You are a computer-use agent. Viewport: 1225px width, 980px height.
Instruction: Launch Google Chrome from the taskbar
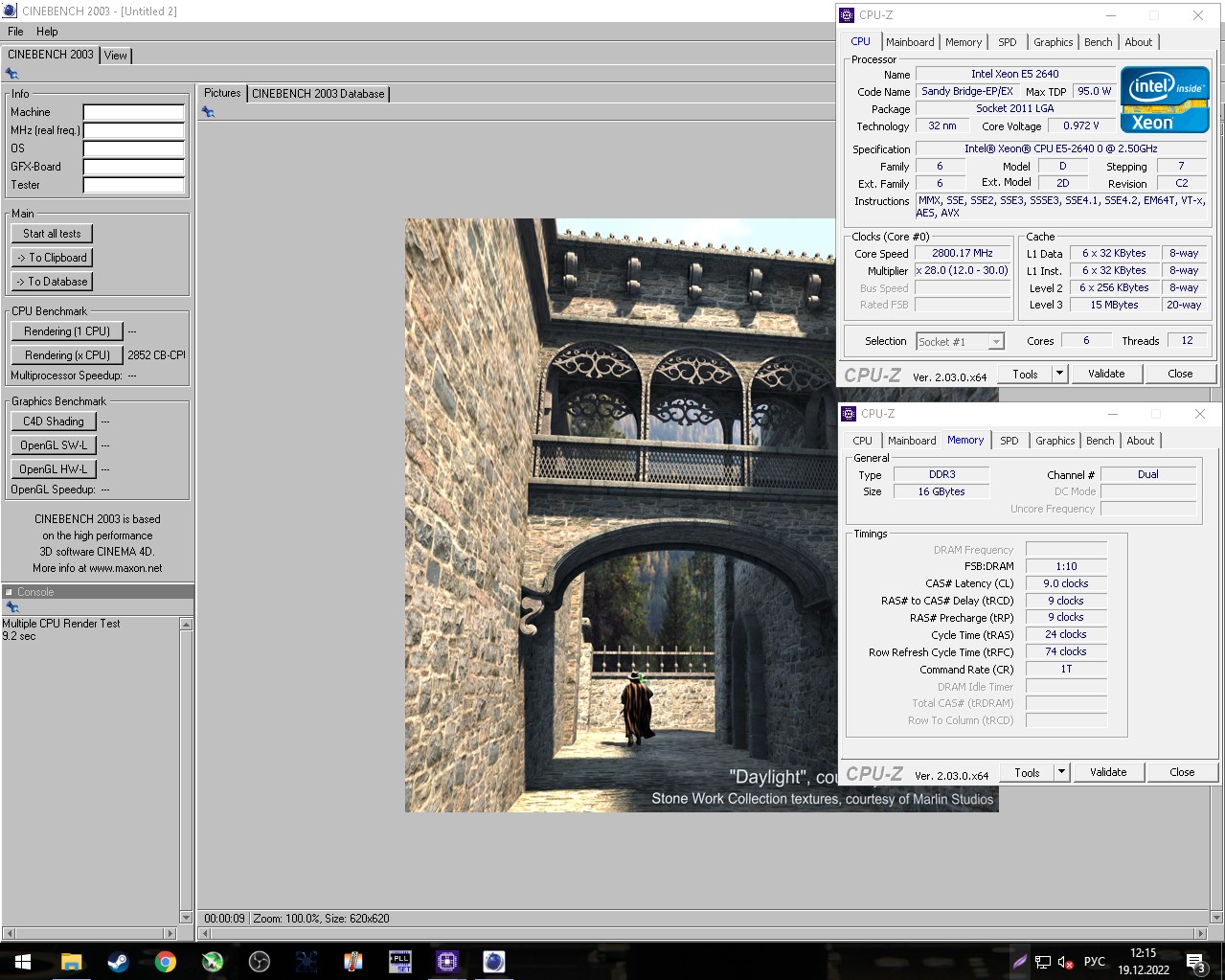pyautogui.click(x=165, y=962)
